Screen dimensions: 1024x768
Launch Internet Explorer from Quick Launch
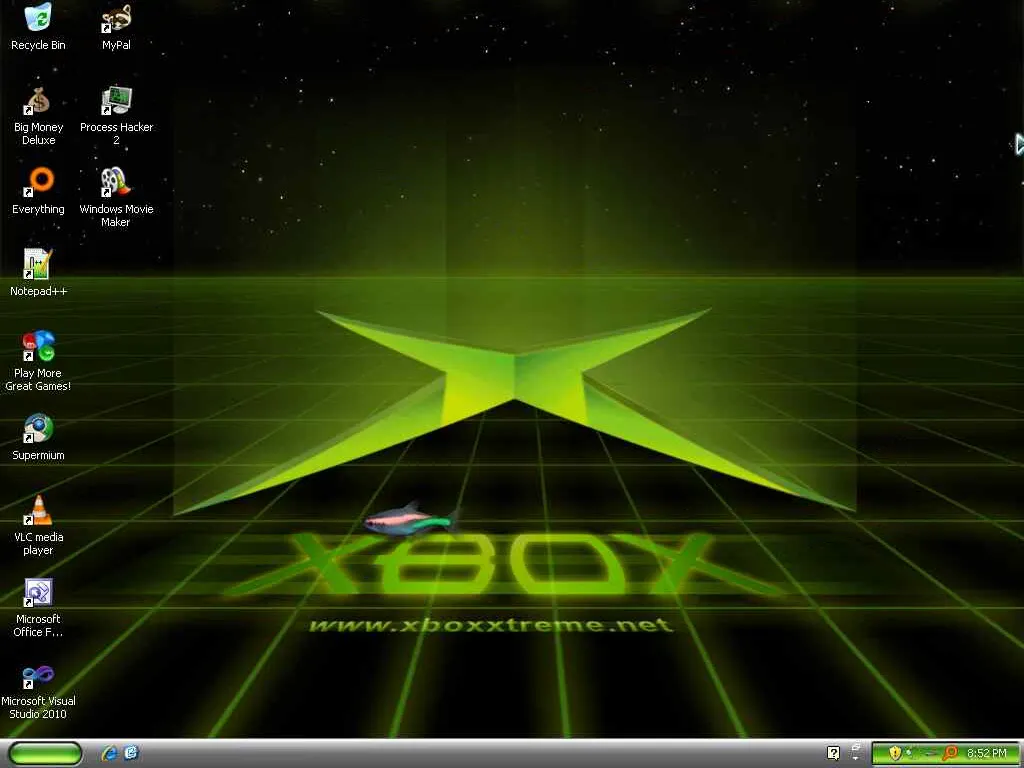pos(110,753)
